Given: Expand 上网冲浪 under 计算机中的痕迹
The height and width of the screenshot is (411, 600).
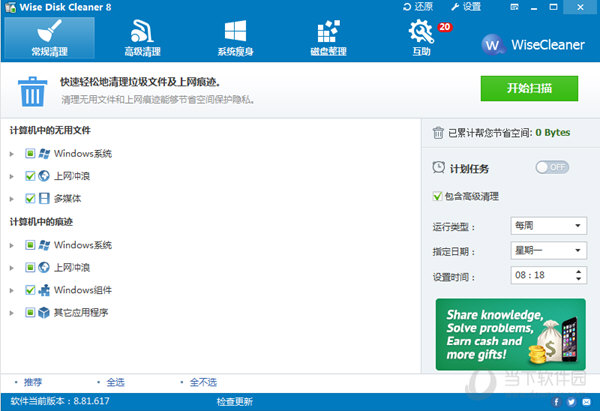Looking at the screenshot, I should (11, 267).
